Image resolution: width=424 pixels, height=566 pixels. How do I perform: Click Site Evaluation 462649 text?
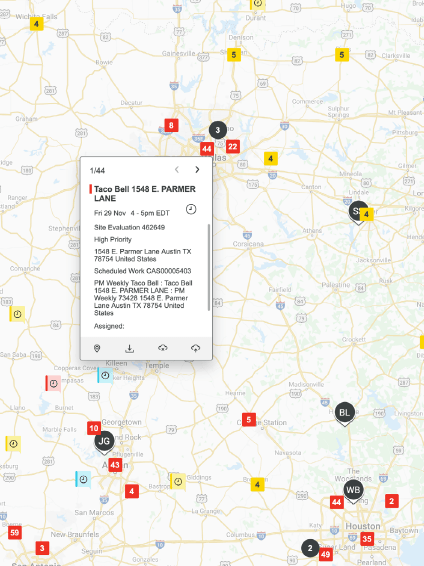pos(130,227)
